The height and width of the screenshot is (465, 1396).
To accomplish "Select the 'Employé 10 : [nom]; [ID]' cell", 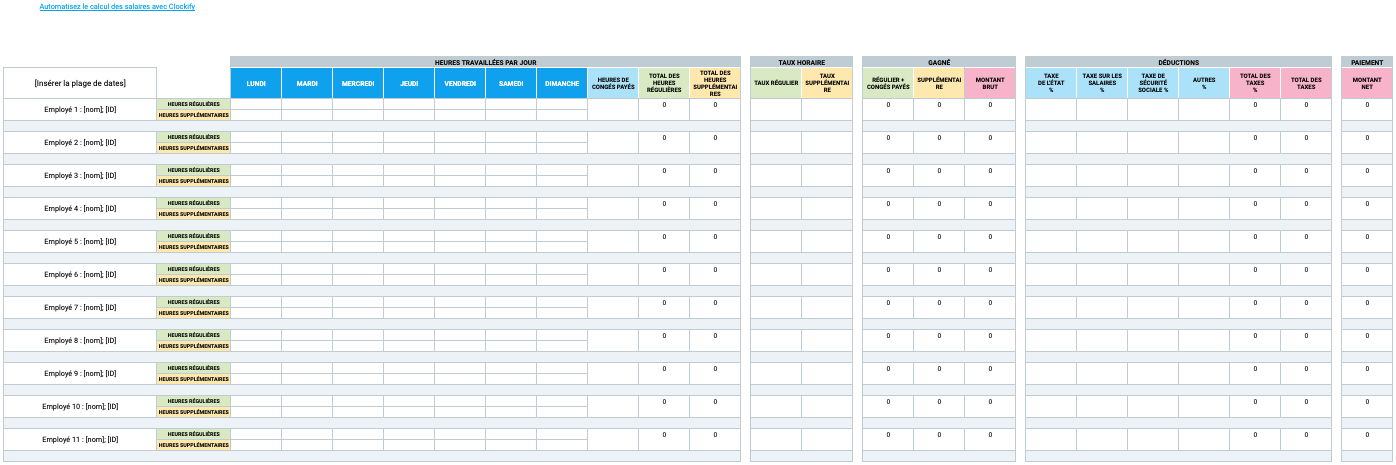I will [80, 406].
